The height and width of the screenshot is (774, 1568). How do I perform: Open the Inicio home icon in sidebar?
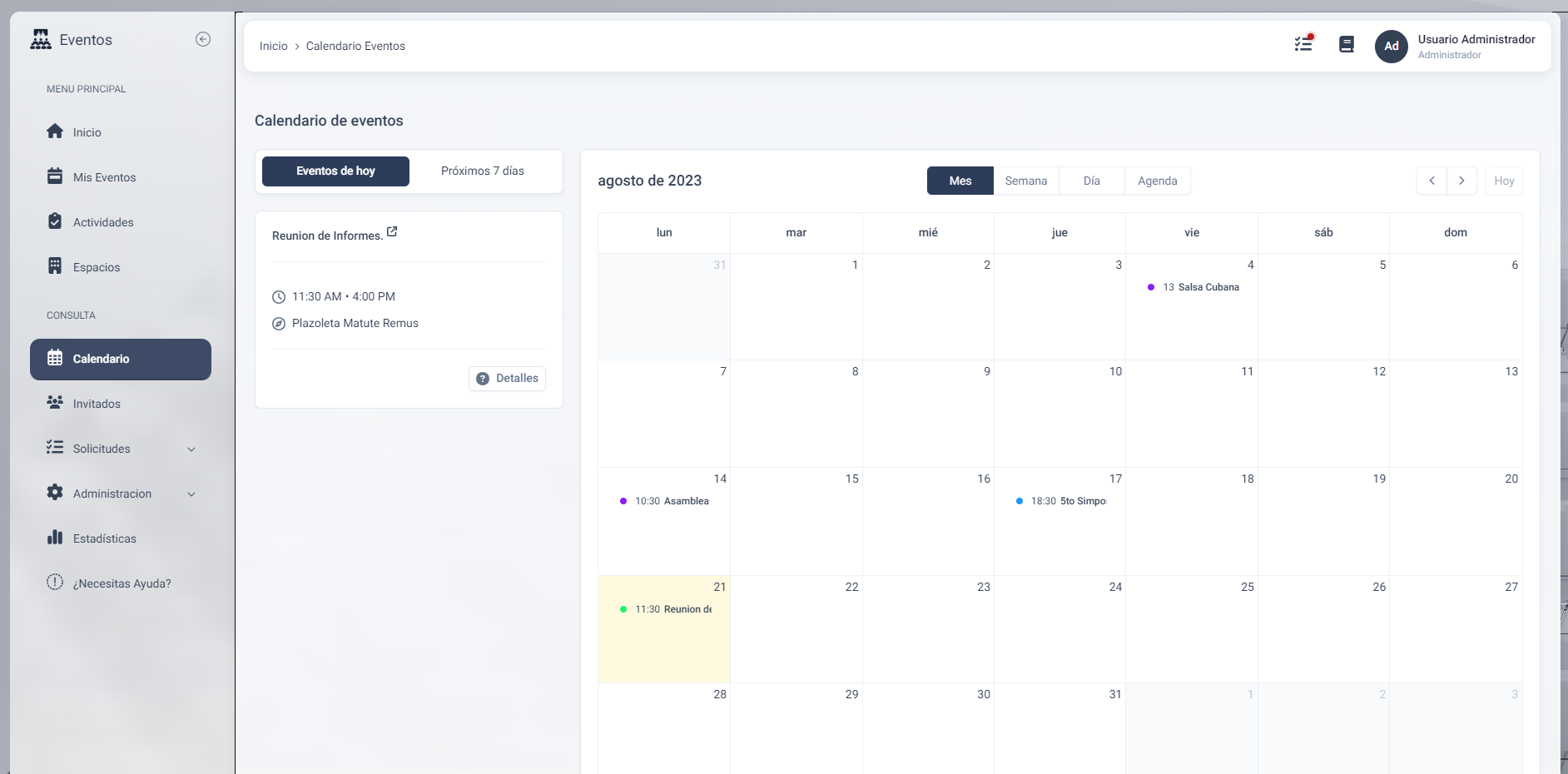tap(54, 131)
